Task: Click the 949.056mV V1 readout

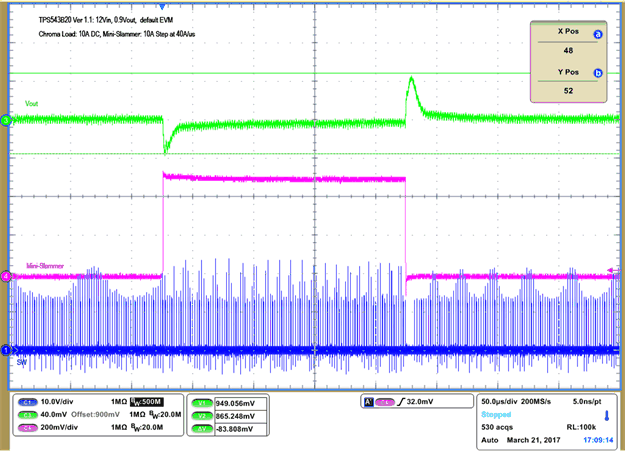Action: tap(235, 403)
